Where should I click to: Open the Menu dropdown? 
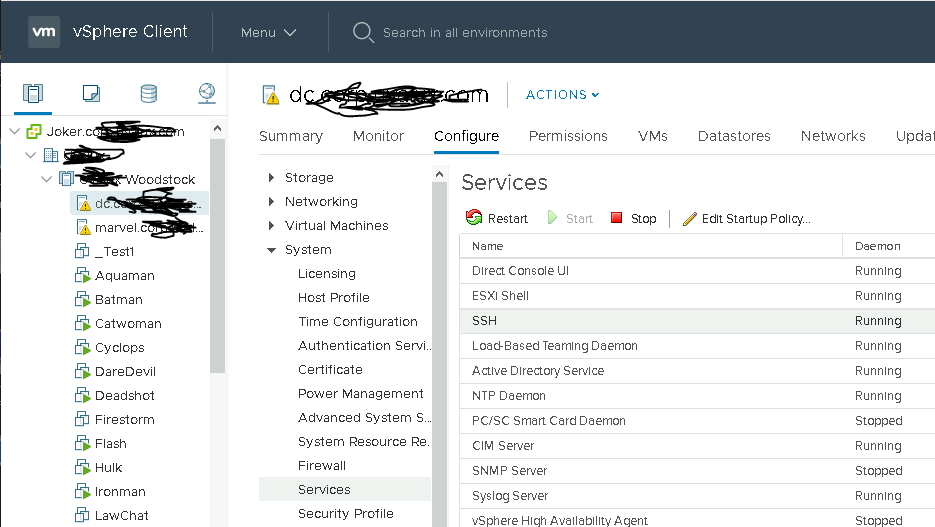(268, 32)
